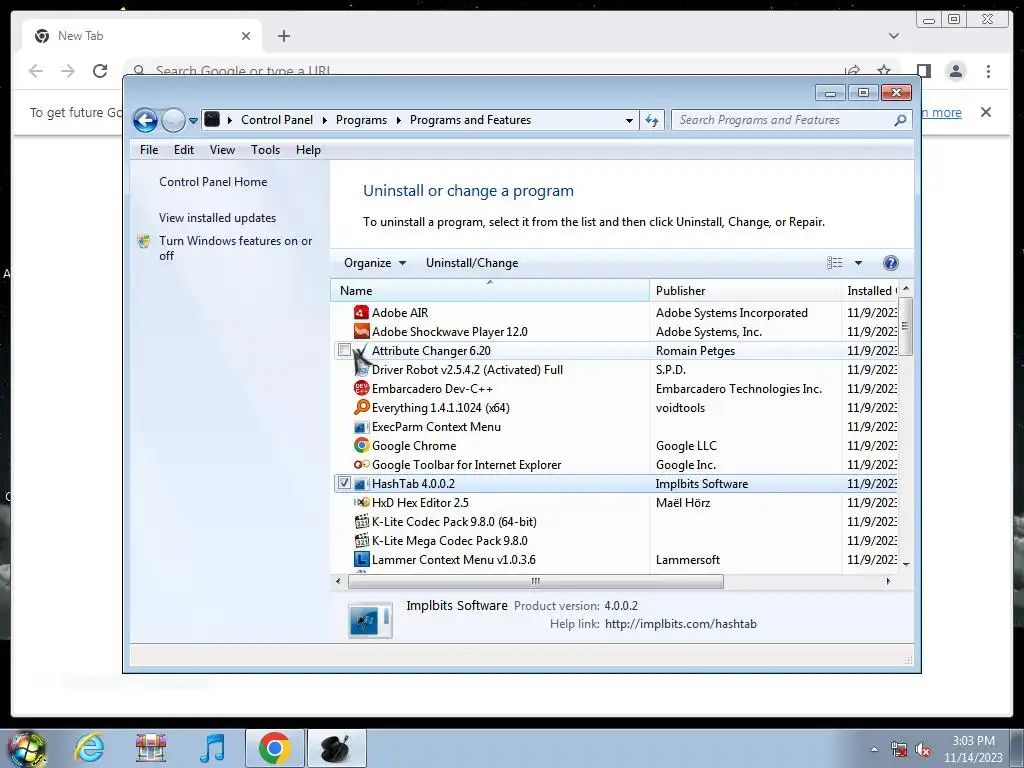Open the Windows Start orb
1024x768 pixels.
(x=26, y=748)
